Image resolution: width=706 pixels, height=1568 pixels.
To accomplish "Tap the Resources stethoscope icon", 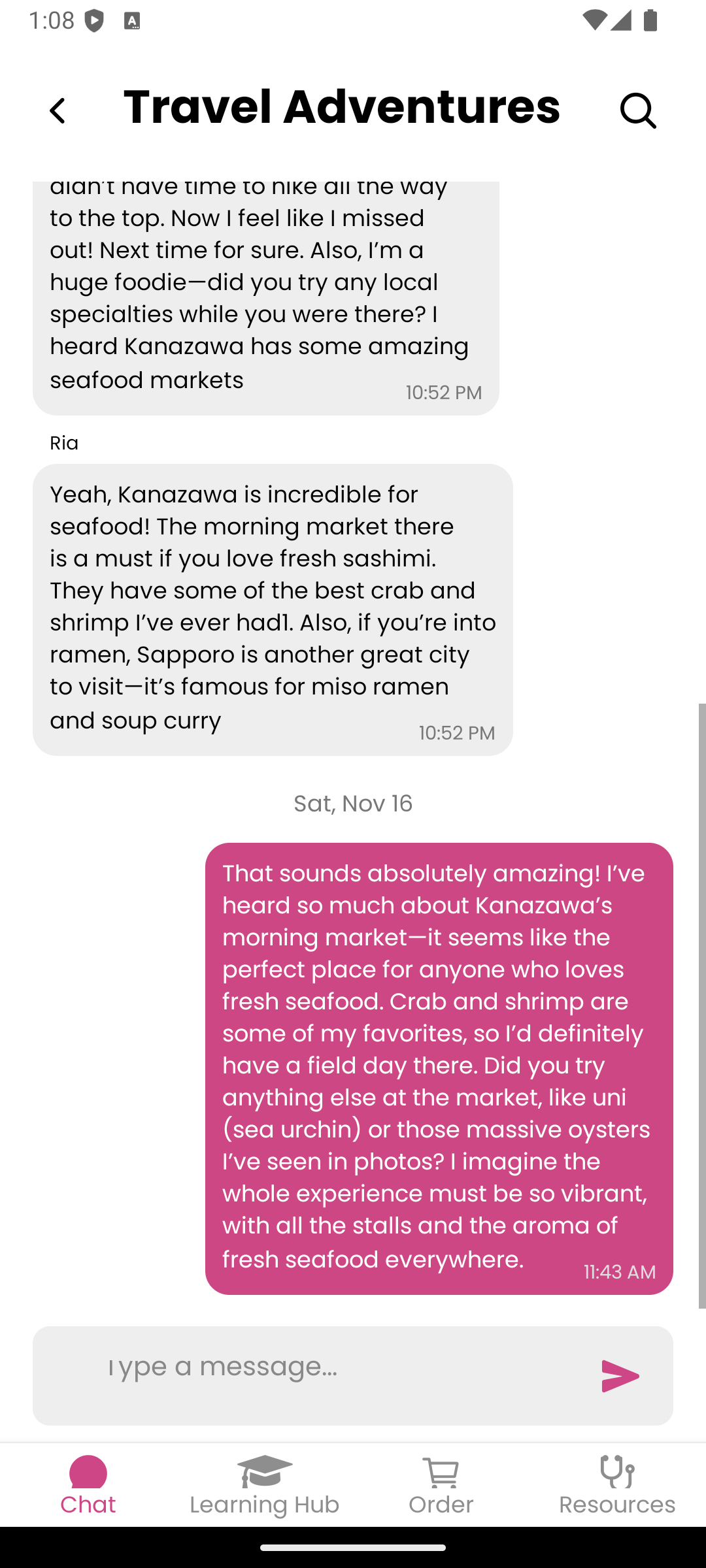I will click(x=617, y=1471).
